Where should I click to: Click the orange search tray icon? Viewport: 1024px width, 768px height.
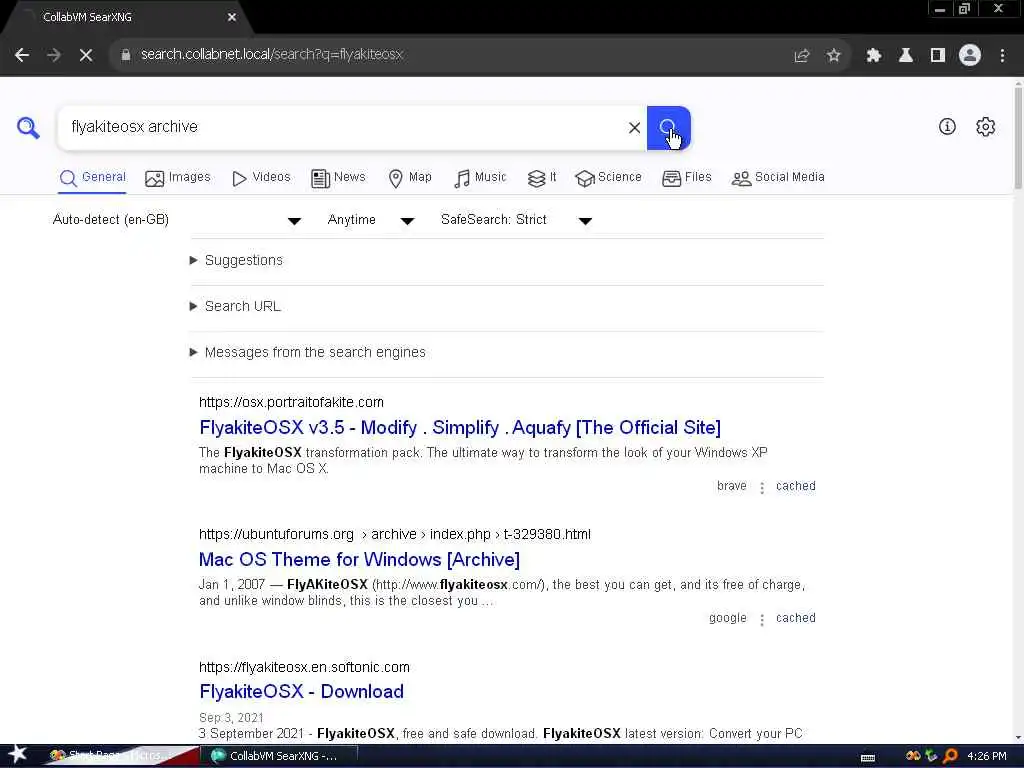point(951,756)
